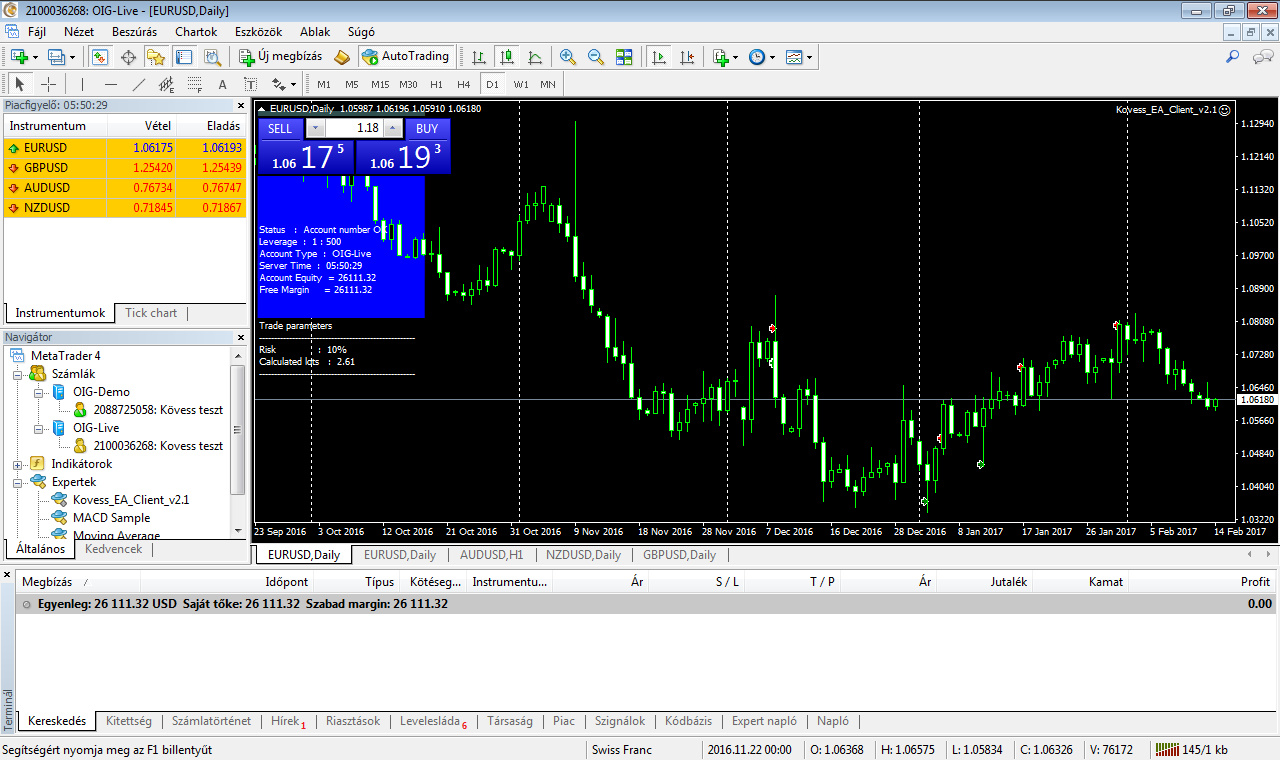Open the Periods clock icon
The height and width of the screenshot is (760, 1280).
click(x=757, y=57)
